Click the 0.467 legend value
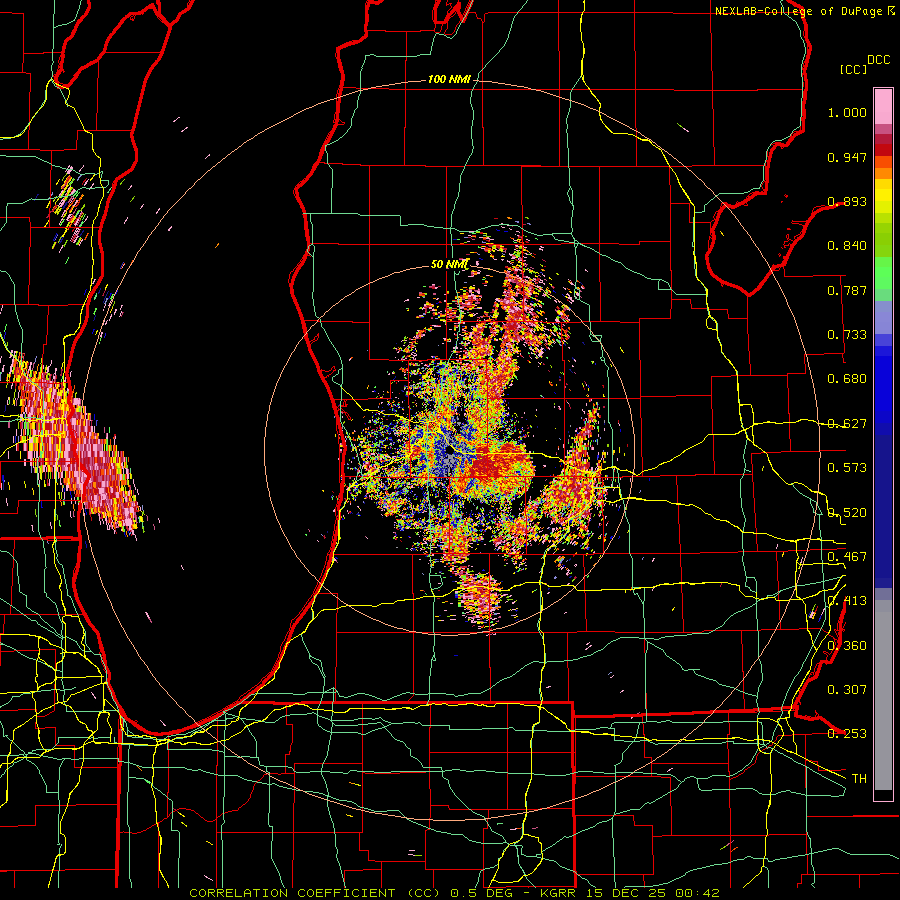Screen dimensions: 900x900 click(847, 557)
